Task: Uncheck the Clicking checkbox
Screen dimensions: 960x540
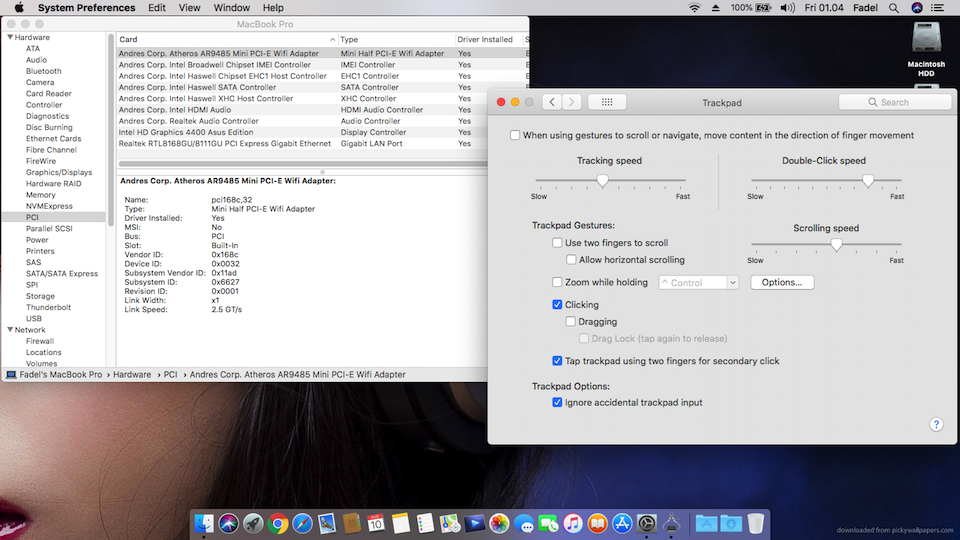Action: (557, 304)
